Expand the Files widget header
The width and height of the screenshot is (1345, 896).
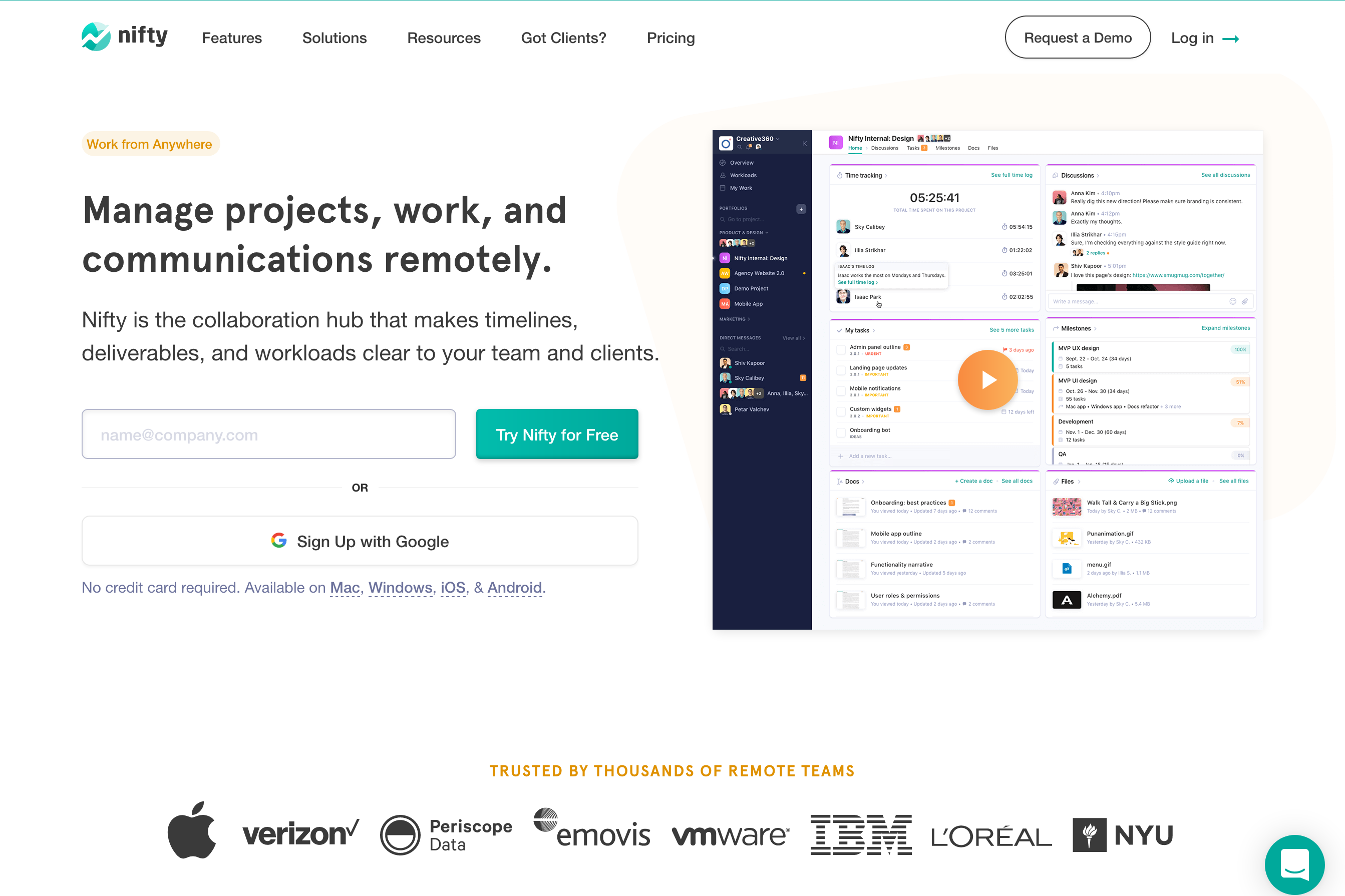pyautogui.click(x=1067, y=481)
